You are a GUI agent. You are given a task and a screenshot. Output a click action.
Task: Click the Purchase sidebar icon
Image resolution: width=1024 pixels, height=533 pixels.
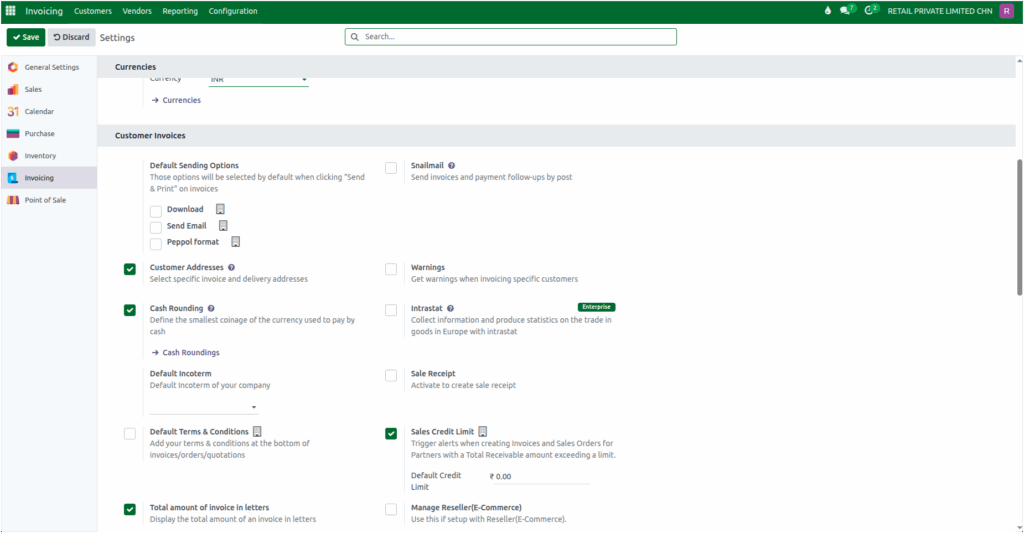13,134
